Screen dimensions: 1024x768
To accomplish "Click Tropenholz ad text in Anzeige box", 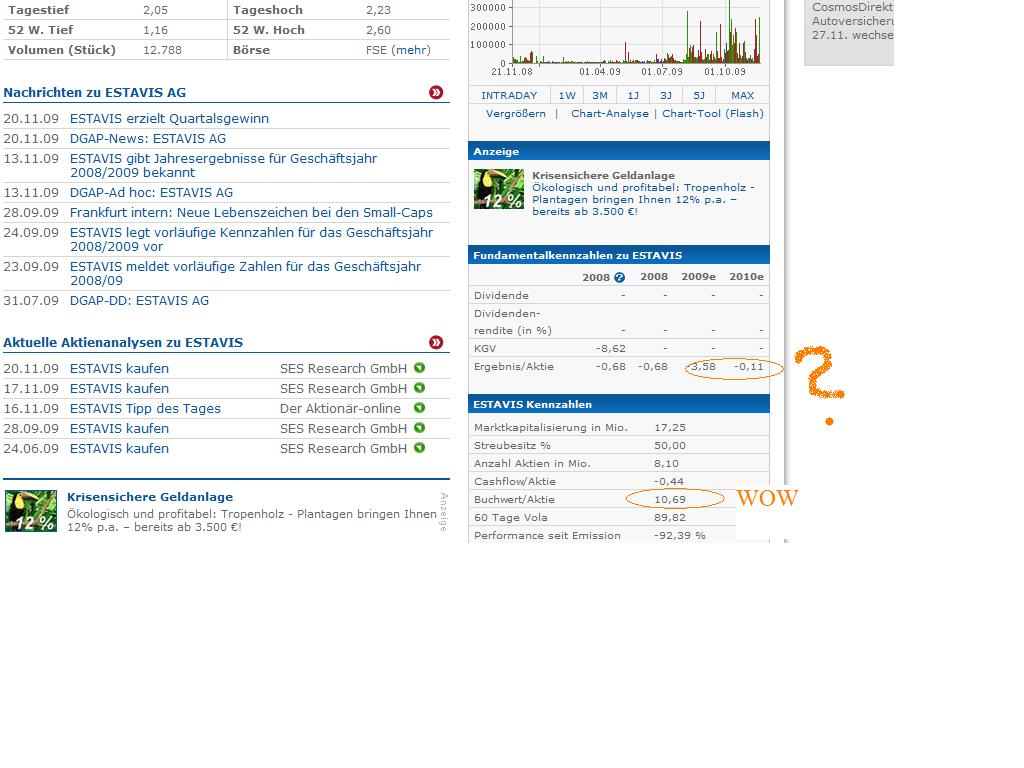I will pos(643,199).
